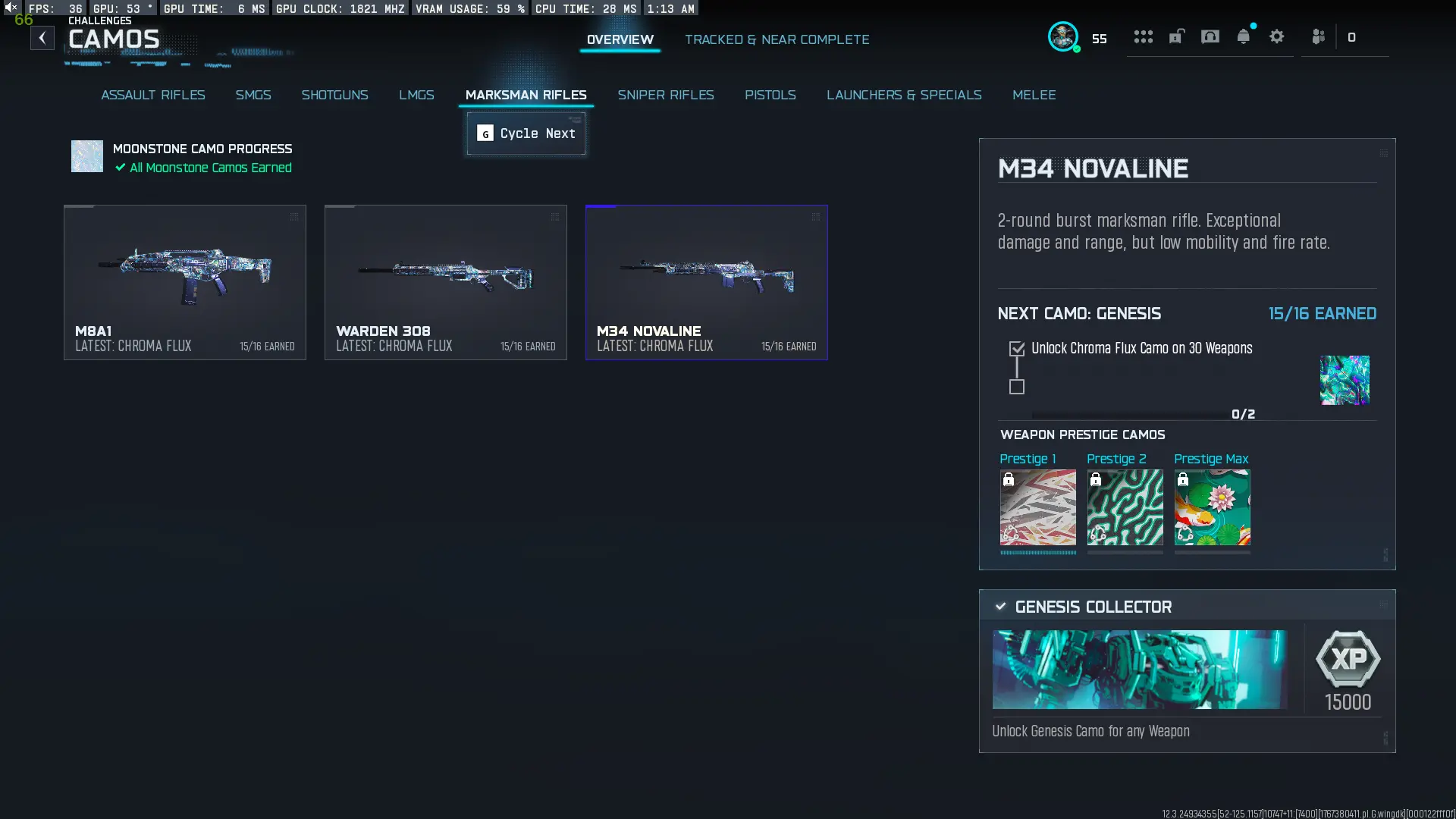Open the grid menu icon
The height and width of the screenshot is (819, 1456).
[x=1143, y=37]
